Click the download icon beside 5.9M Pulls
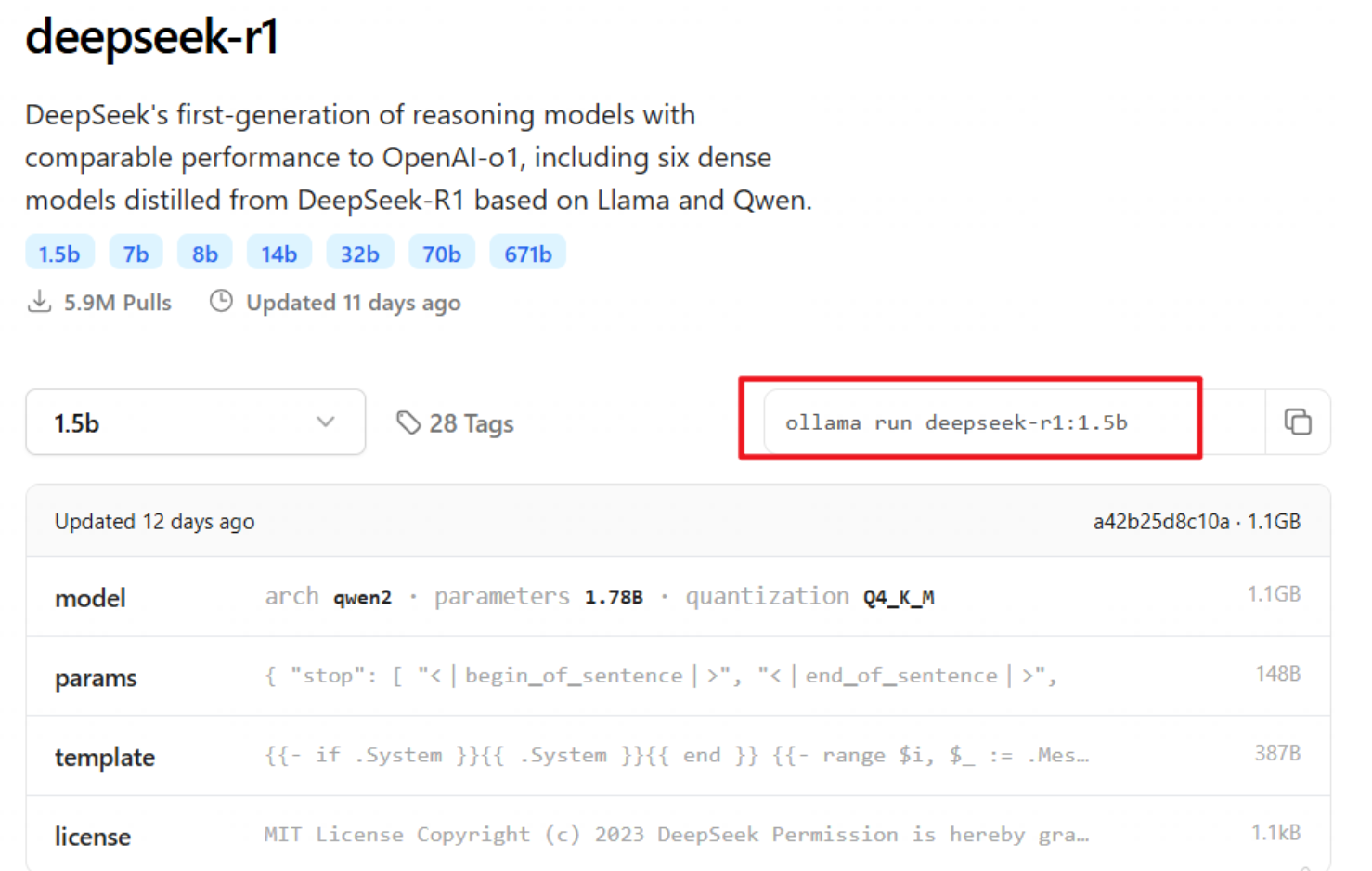This screenshot has width=1372, height=871. coord(39,302)
